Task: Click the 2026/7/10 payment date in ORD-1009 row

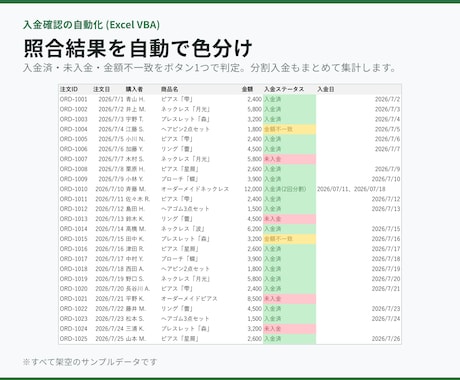Action: pos(386,179)
